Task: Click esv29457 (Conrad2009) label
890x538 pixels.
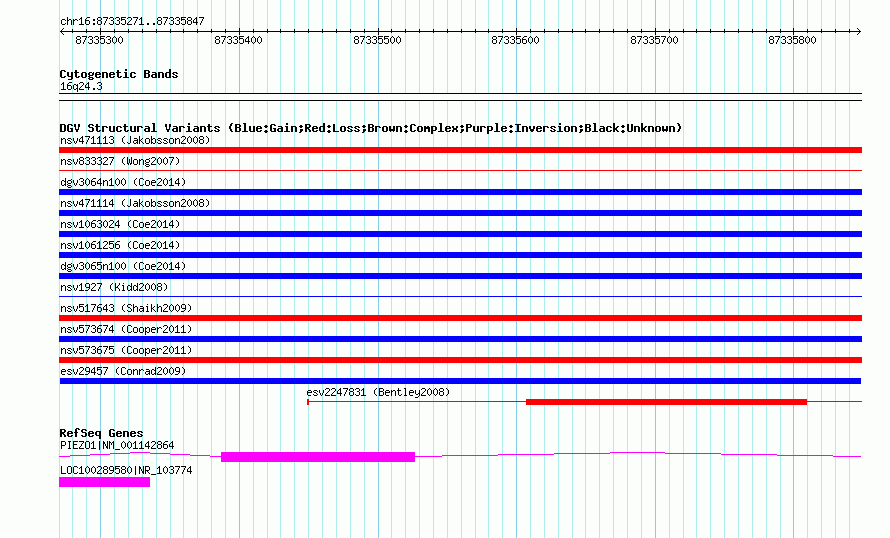Action: 123,371
